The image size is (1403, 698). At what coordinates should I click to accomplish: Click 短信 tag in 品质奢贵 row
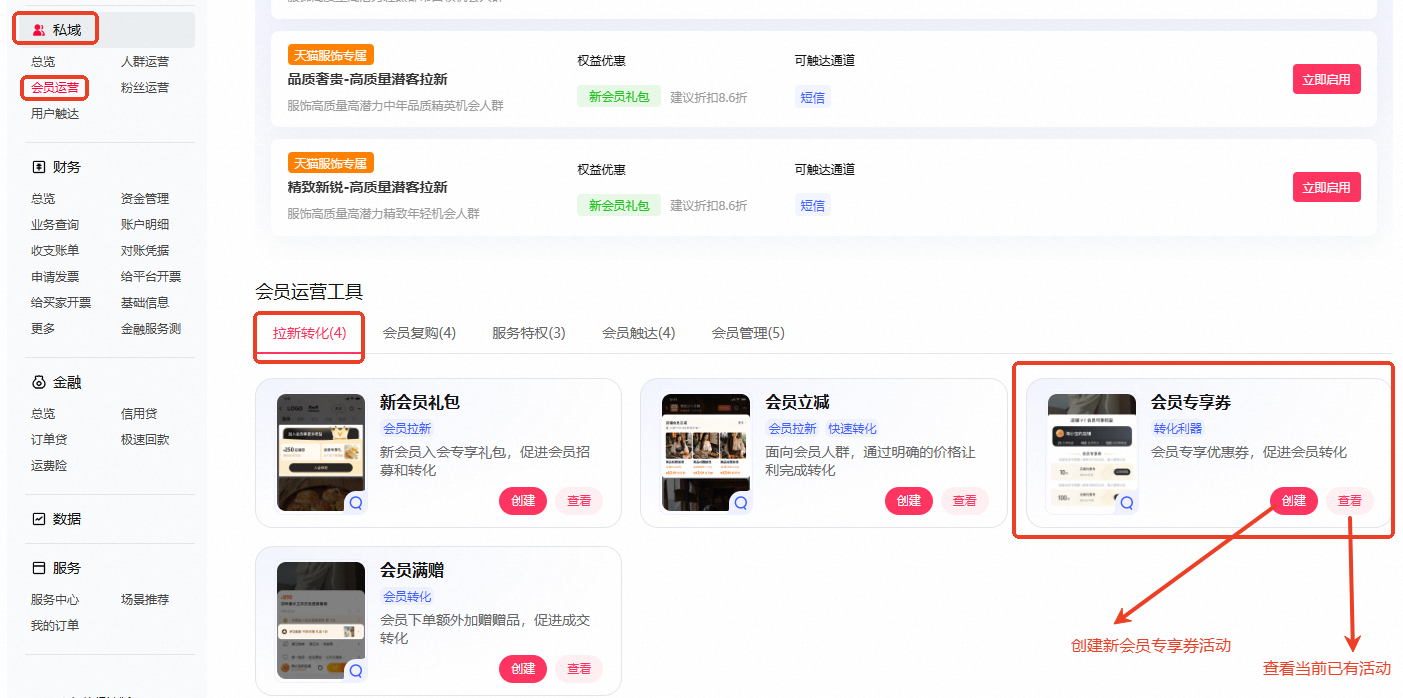click(813, 97)
